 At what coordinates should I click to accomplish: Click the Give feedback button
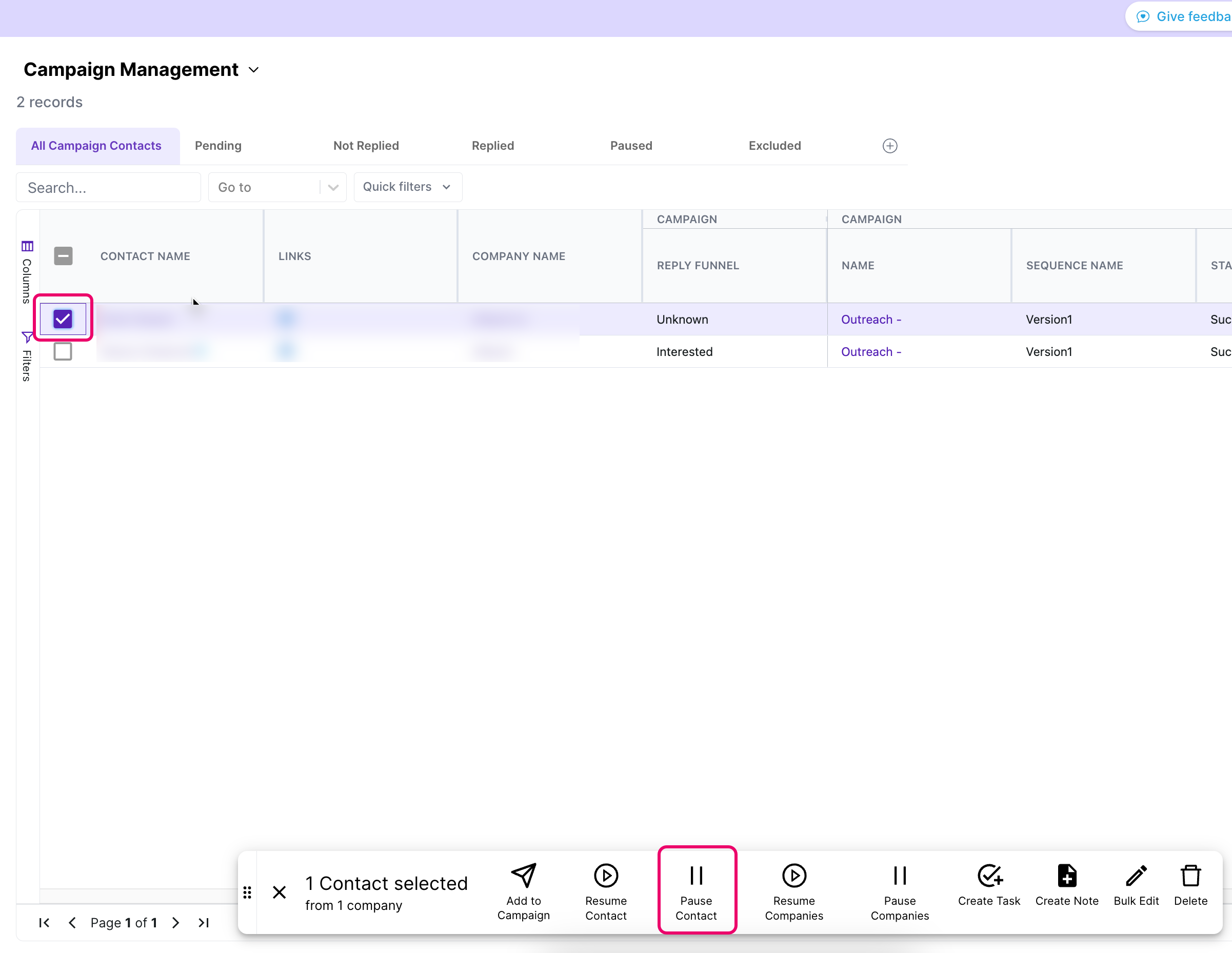pyautogui.click(x=1180, y=17)
